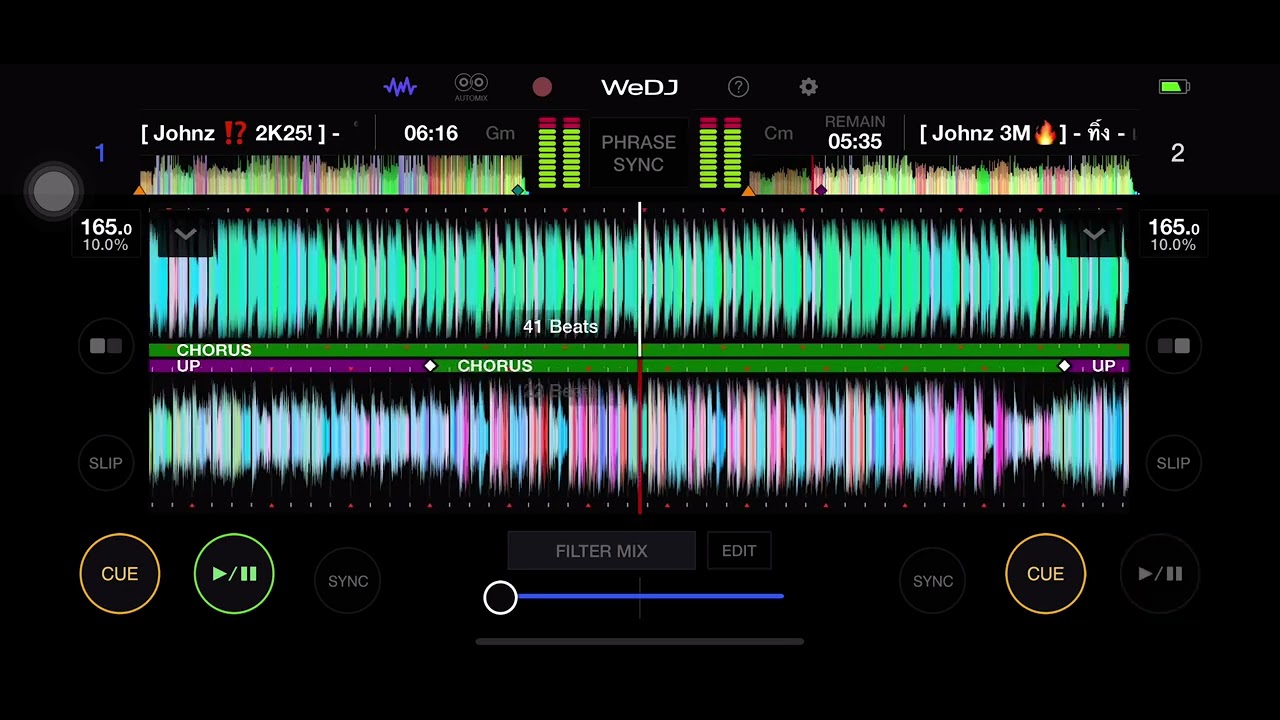Click the white diamond marker before CHORUS
The height and width of the screenshot is (720, 1280).
[431, 366]
